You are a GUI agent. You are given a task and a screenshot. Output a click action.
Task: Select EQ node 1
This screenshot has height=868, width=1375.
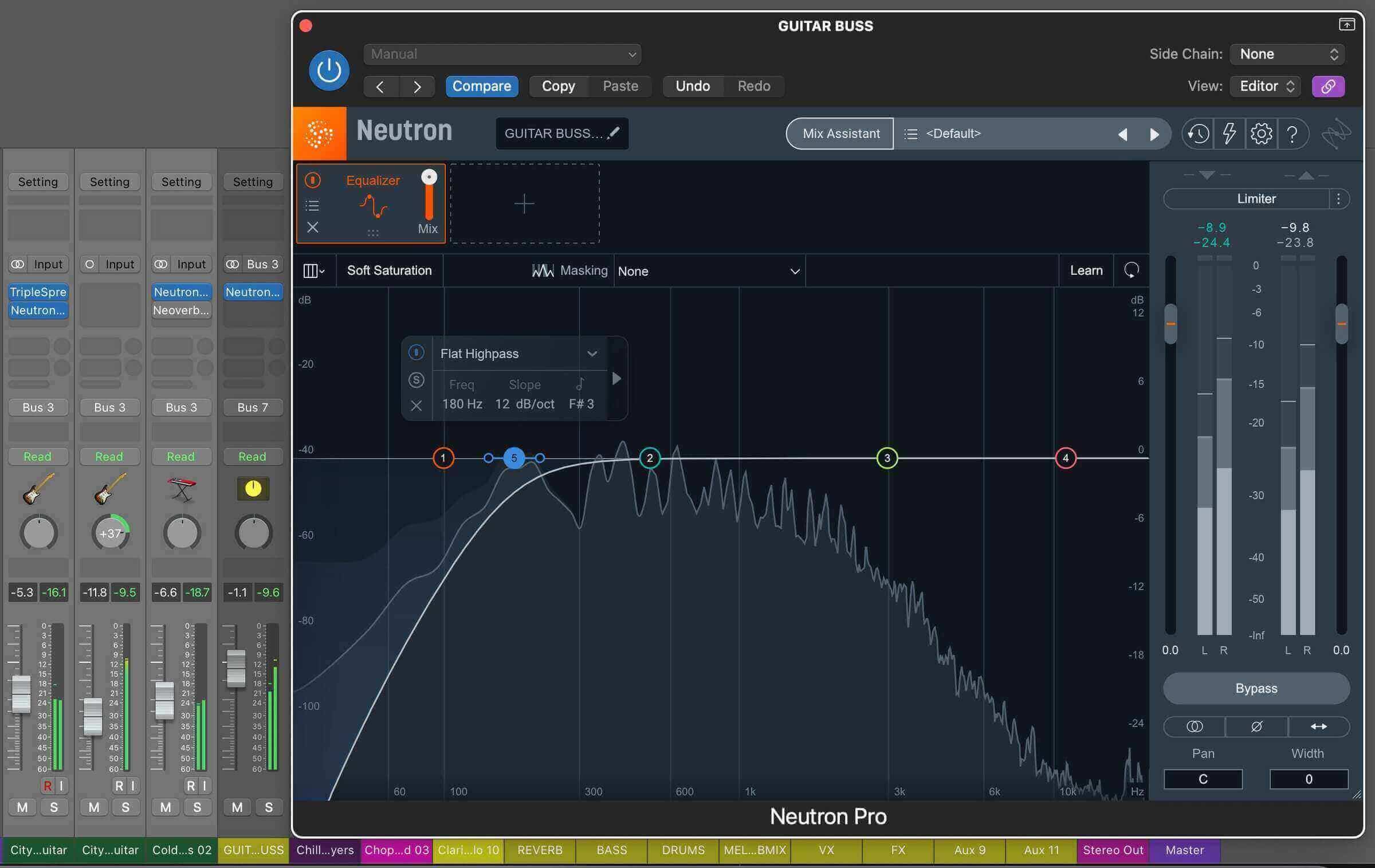pyautogui.click(x=443, y=458)
